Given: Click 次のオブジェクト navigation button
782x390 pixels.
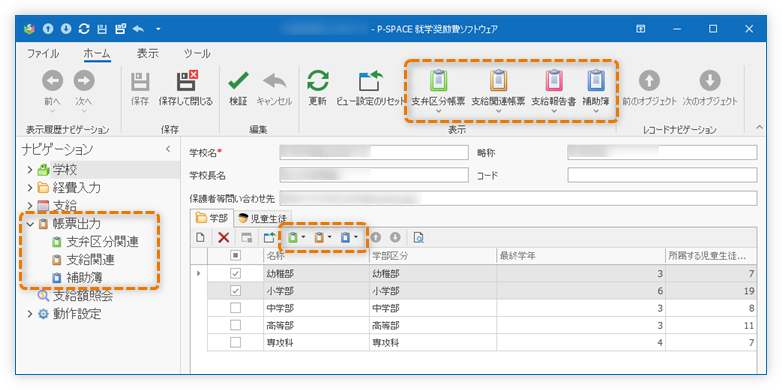Looking at the screenshot, I should 710,88.
